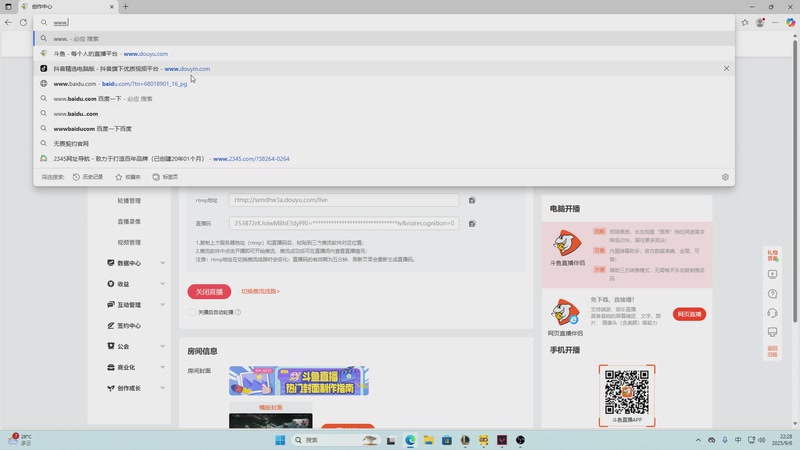Click the rtmp地址 input field

tap(344, 200)
